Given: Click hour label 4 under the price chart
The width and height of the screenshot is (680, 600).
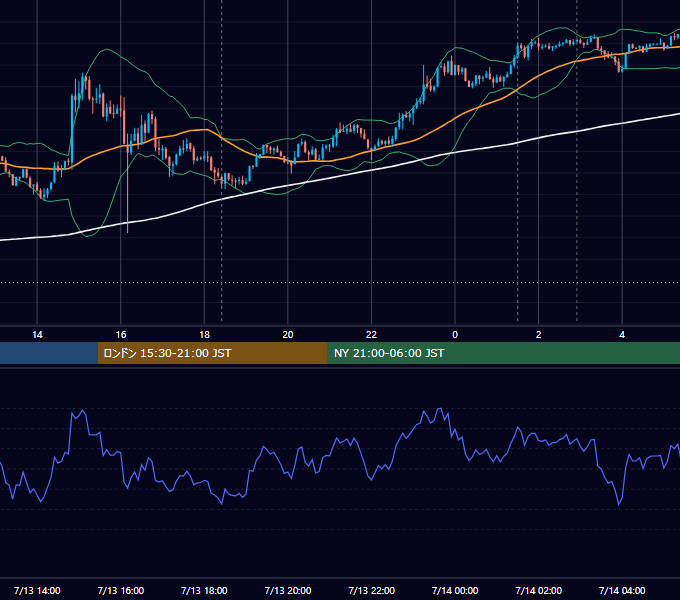Looking at the screenshot, I should pos(622,335).
